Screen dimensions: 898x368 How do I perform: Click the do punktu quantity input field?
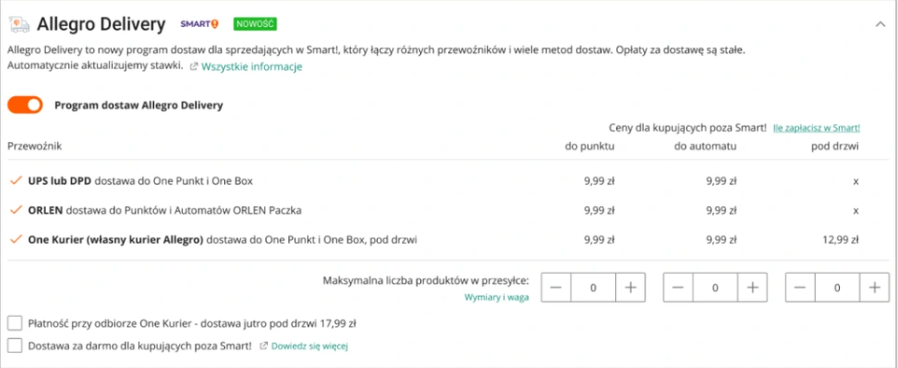tap(593, 287)
